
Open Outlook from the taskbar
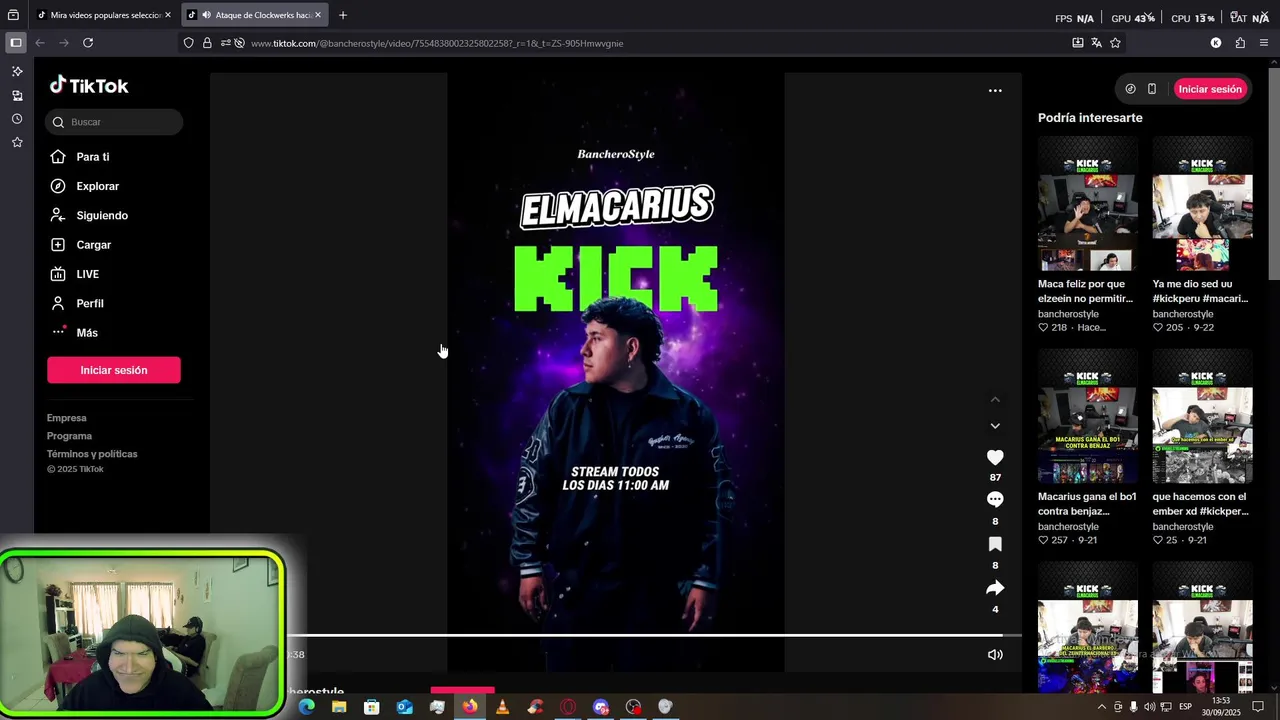(404, 707)
